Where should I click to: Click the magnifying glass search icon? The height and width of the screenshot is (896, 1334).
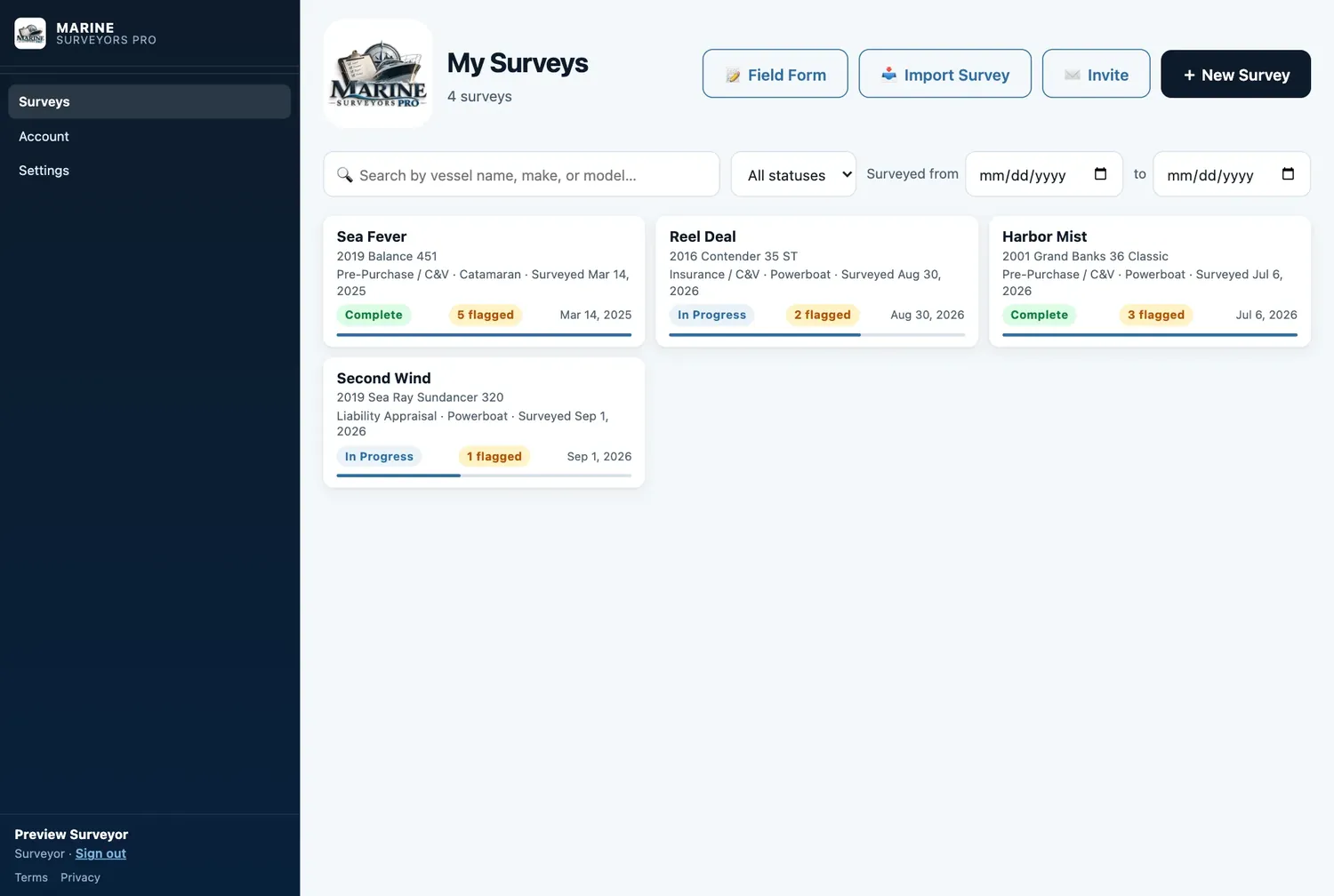tap(345, 175)
